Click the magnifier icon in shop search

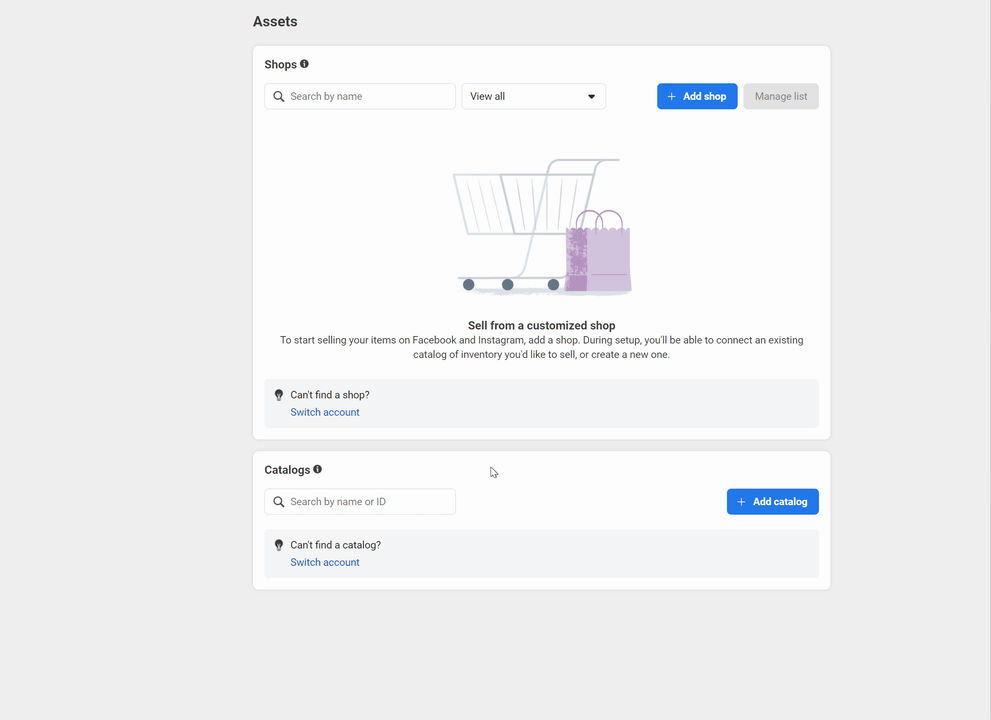click(x=279, y=97)
